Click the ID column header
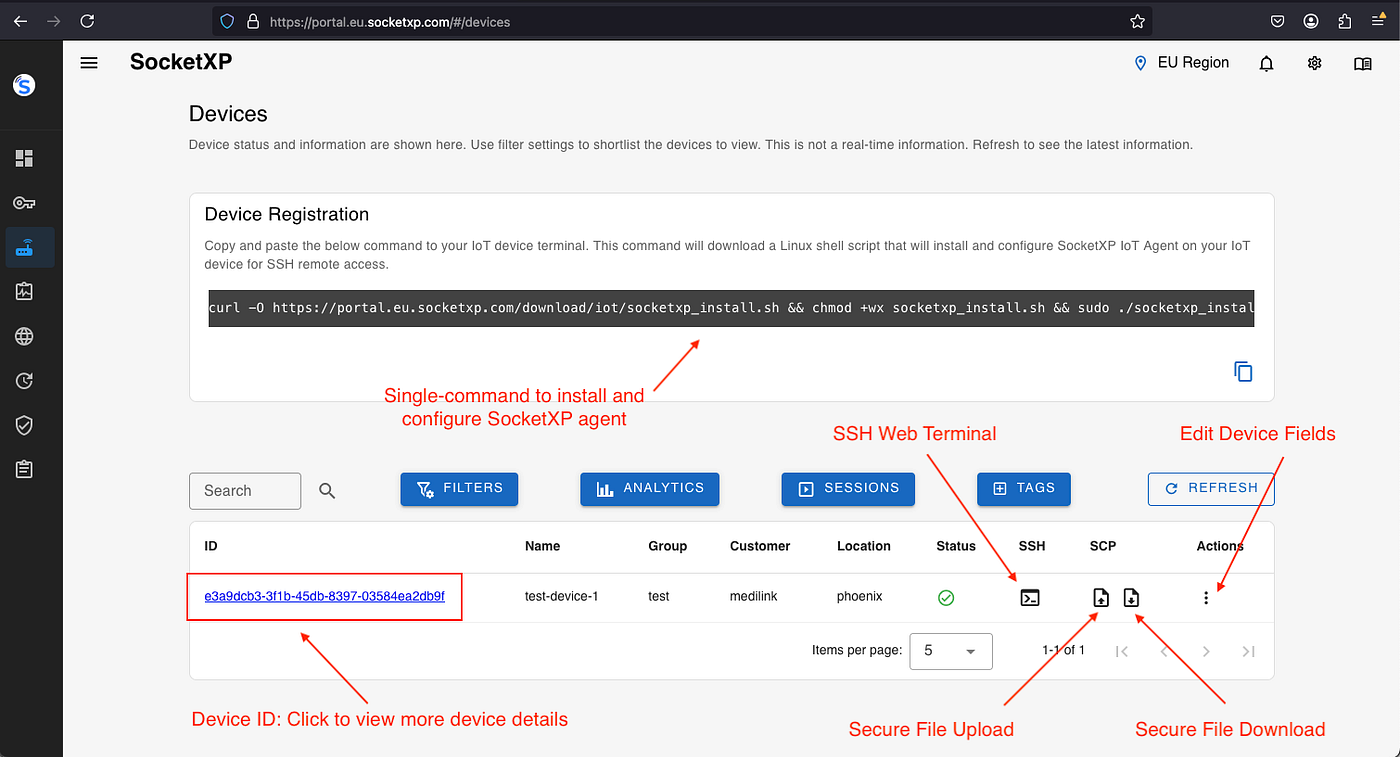 pyautogui.click(x=211, y=546)
